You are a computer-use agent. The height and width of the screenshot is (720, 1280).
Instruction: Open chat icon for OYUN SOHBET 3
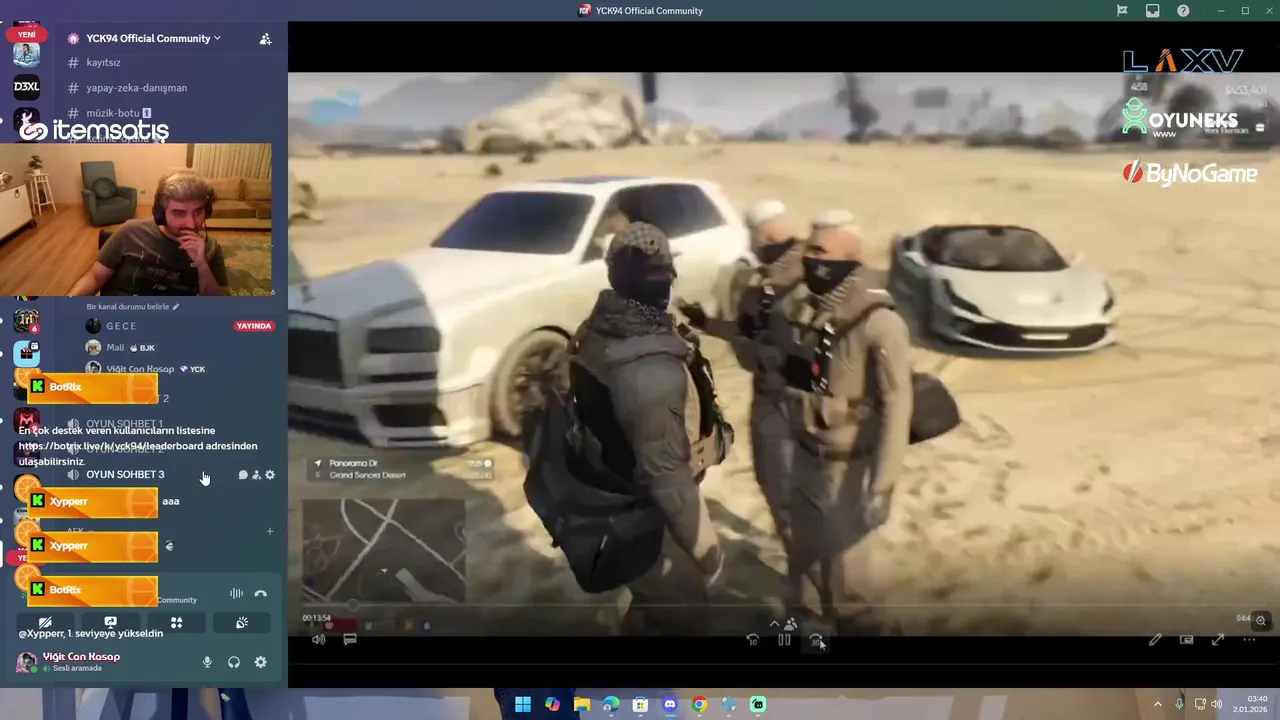[243, 475]
